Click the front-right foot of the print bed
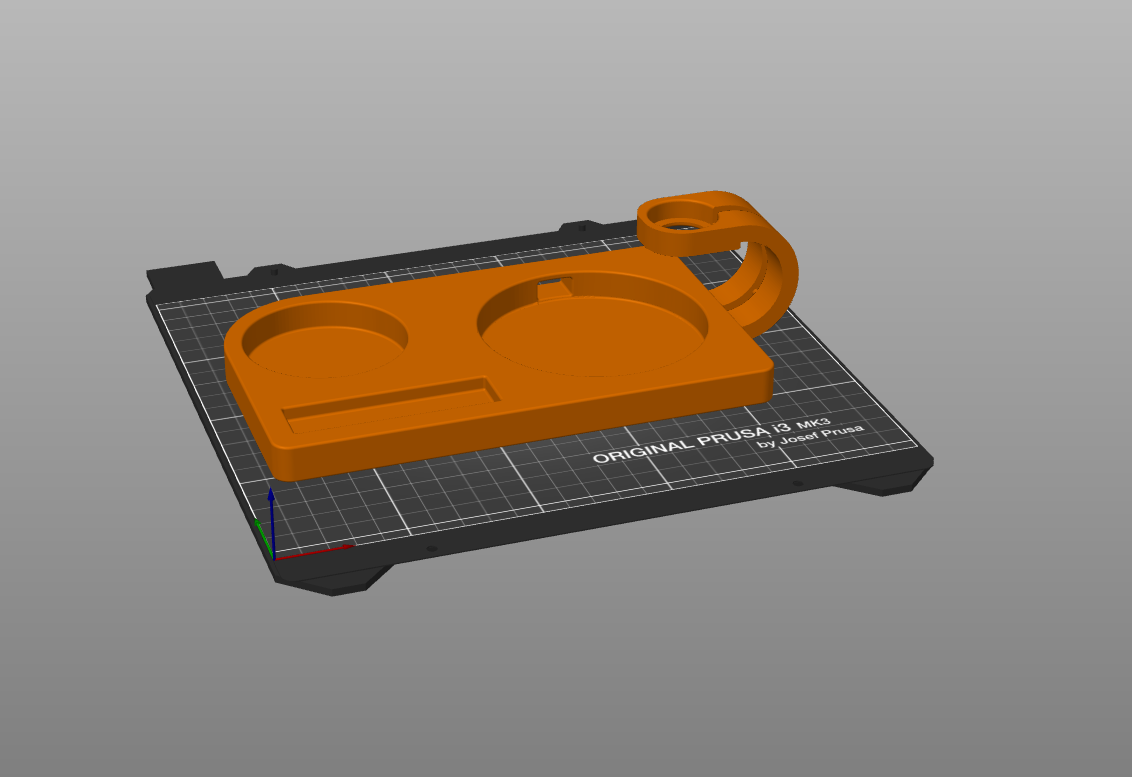Image resolution: width=1132 pixels, height=777 pixels. pos(882,482)
